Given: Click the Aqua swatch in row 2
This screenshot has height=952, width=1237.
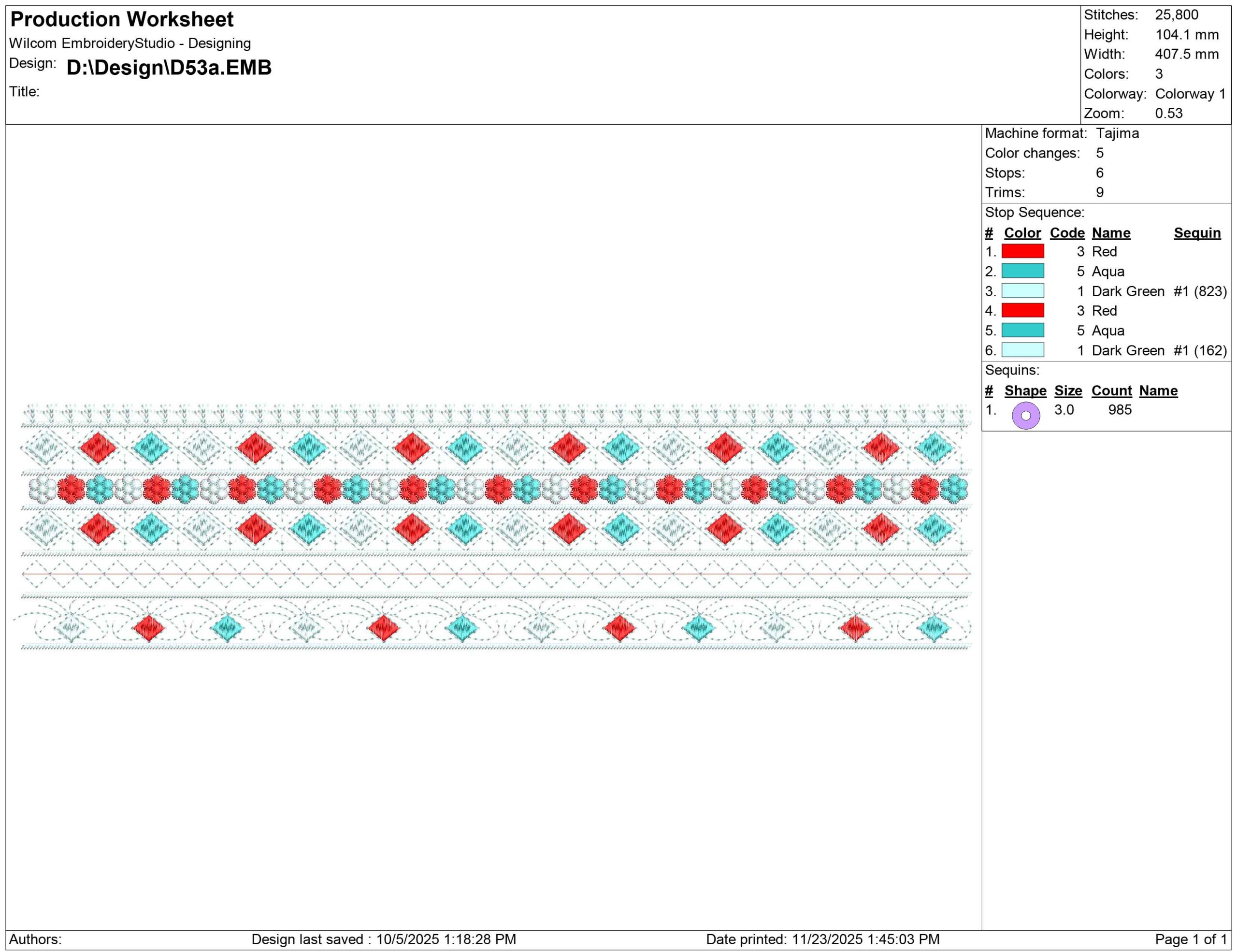Looking at the screenshot, I should tap(1022, 271).
